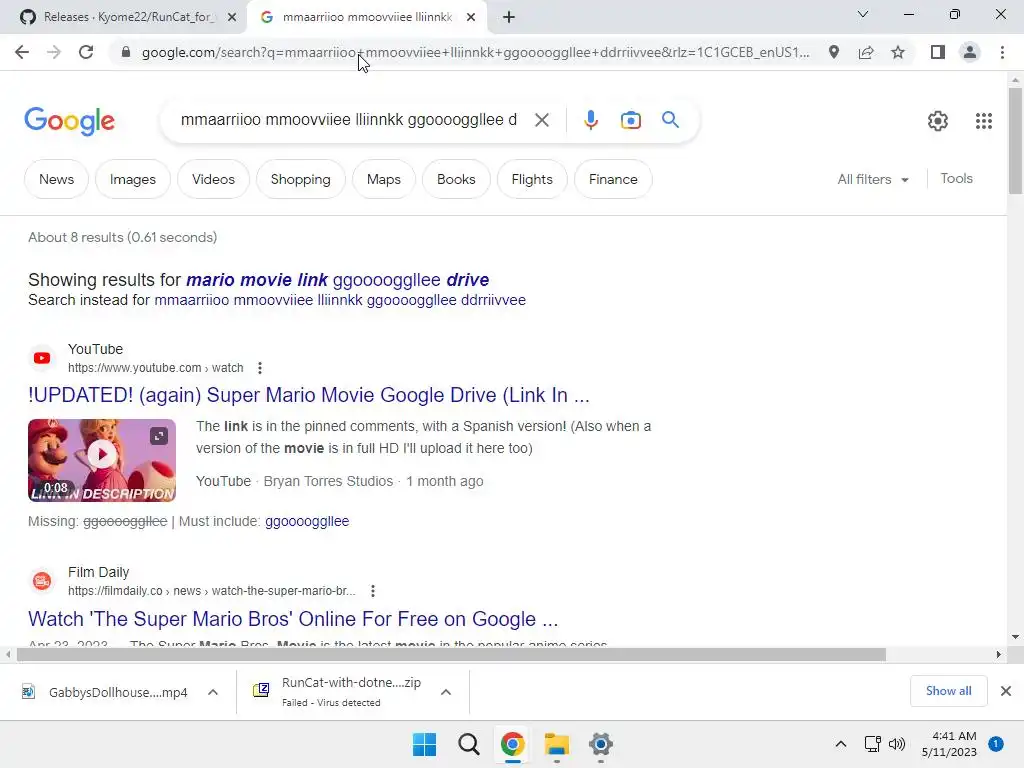This screenshot has width=1024, height=768.
Task: Open Google apps grid
Action: click(984, 121)
